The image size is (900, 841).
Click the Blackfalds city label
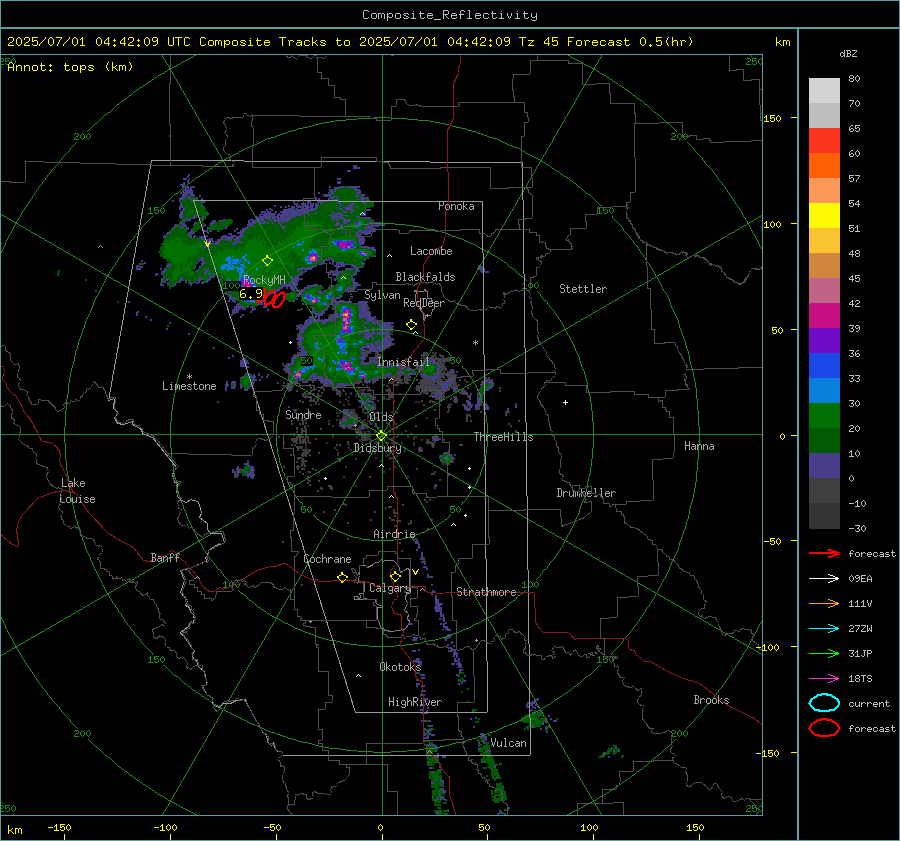pyautogui.click(x=425, y=277)
